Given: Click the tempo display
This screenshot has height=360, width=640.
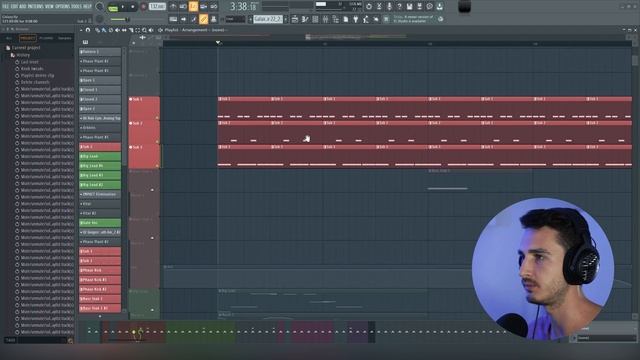Looking at the screenshot, I should [158, 7].
